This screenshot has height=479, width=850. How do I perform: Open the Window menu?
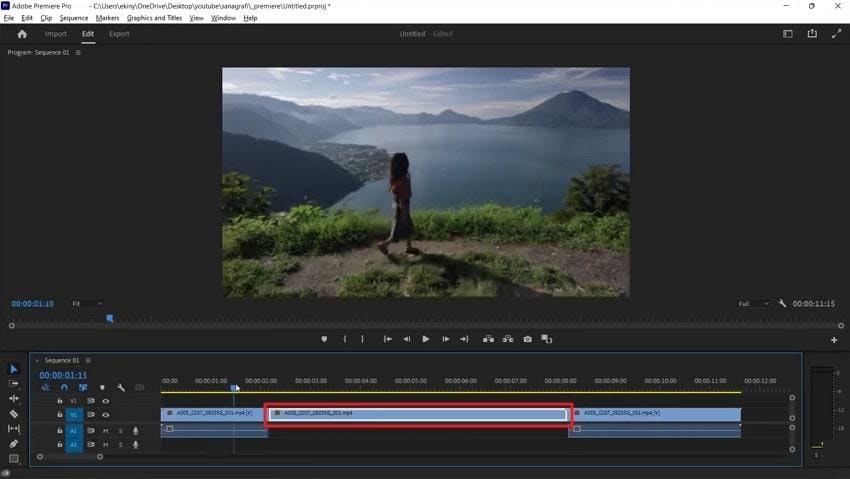pos(223,18)
